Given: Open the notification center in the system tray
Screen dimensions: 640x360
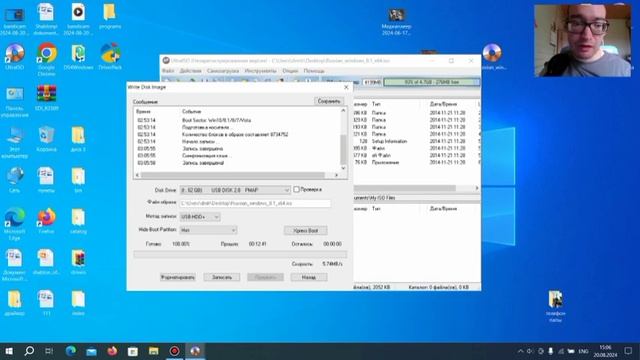Looking at the screenshot, I should [x=628, y=351].
